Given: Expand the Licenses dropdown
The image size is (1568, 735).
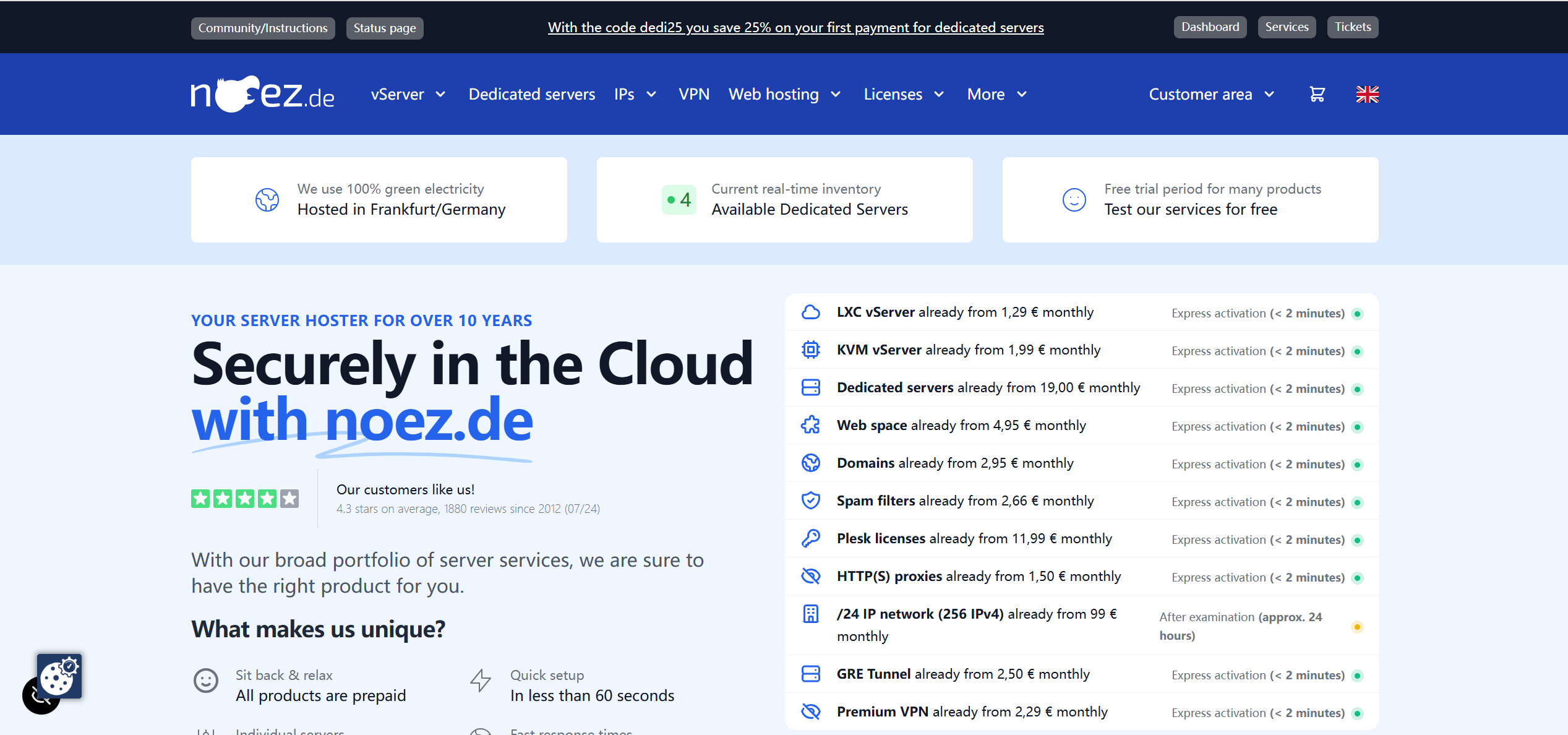Looking at the screenshot, I should coord(904,95).
